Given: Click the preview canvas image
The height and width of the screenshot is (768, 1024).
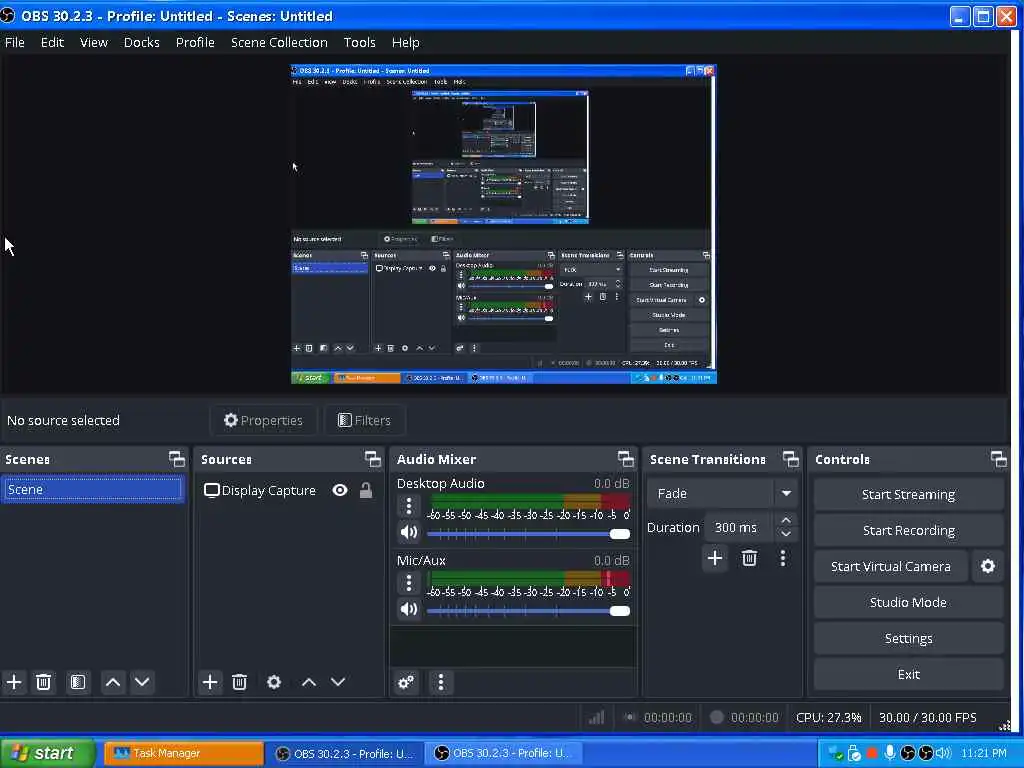Looking at the screenshot, I should pyautogui.click(x=504, y=223).
